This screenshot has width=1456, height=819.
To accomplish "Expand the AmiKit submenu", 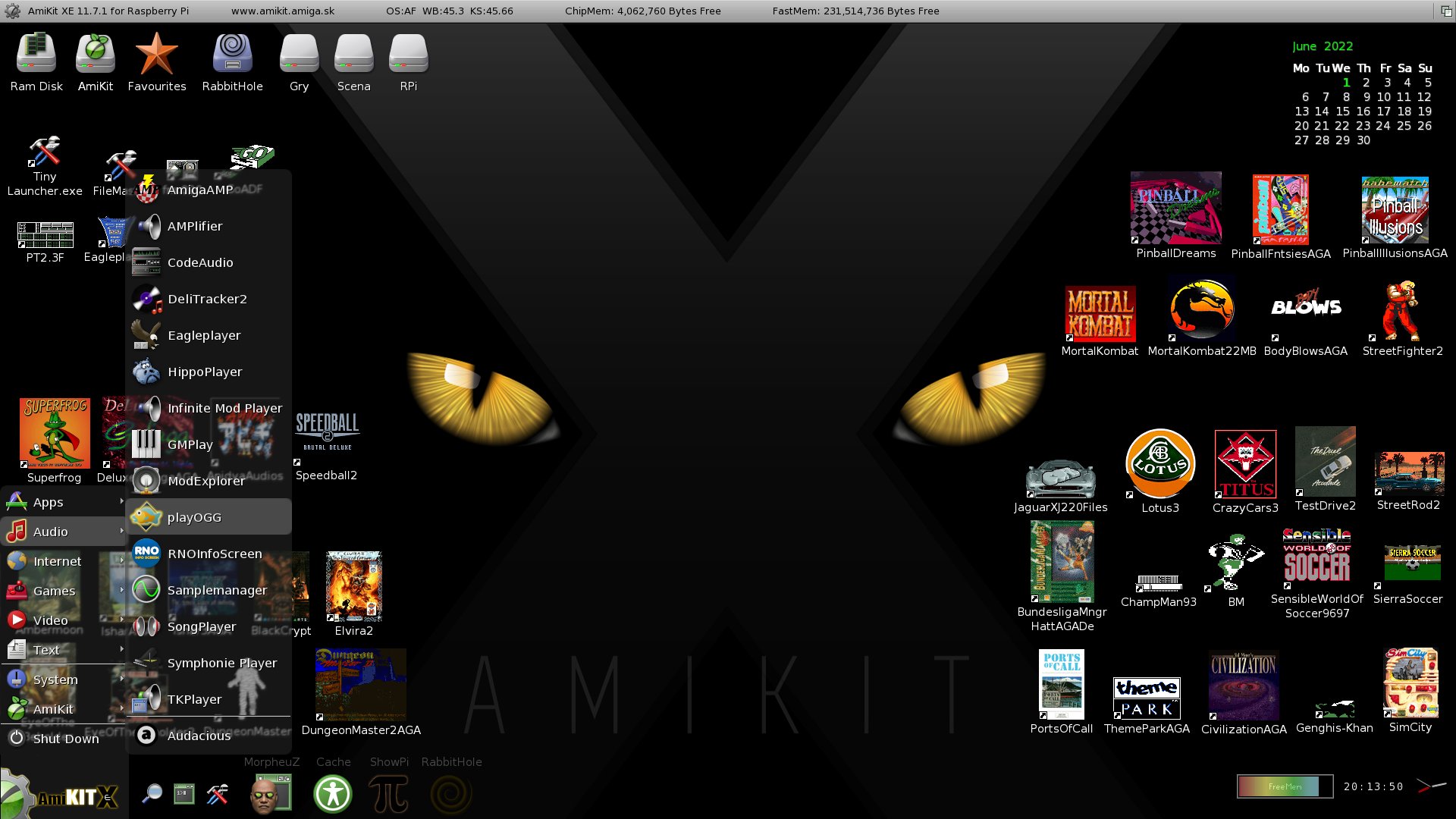I will click(x=64, y=709).
